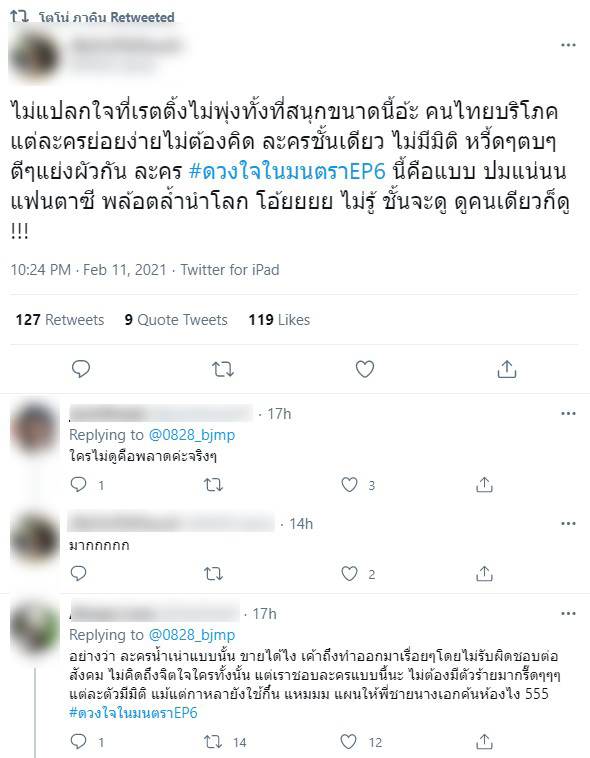Like the 17h reply with 3 likes

tap(349, 484)
